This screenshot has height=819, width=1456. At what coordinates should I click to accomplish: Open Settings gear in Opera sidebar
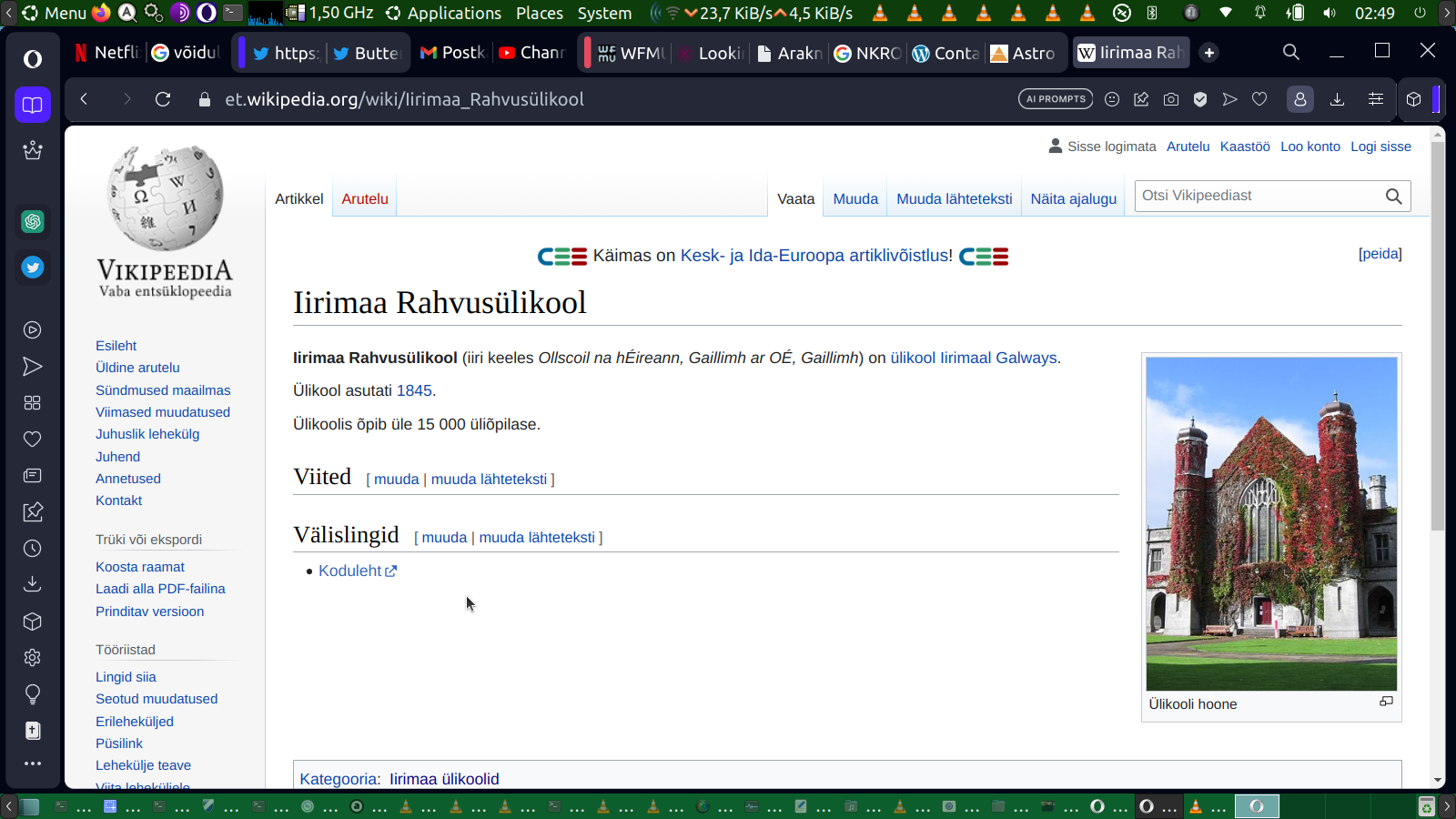33,658
